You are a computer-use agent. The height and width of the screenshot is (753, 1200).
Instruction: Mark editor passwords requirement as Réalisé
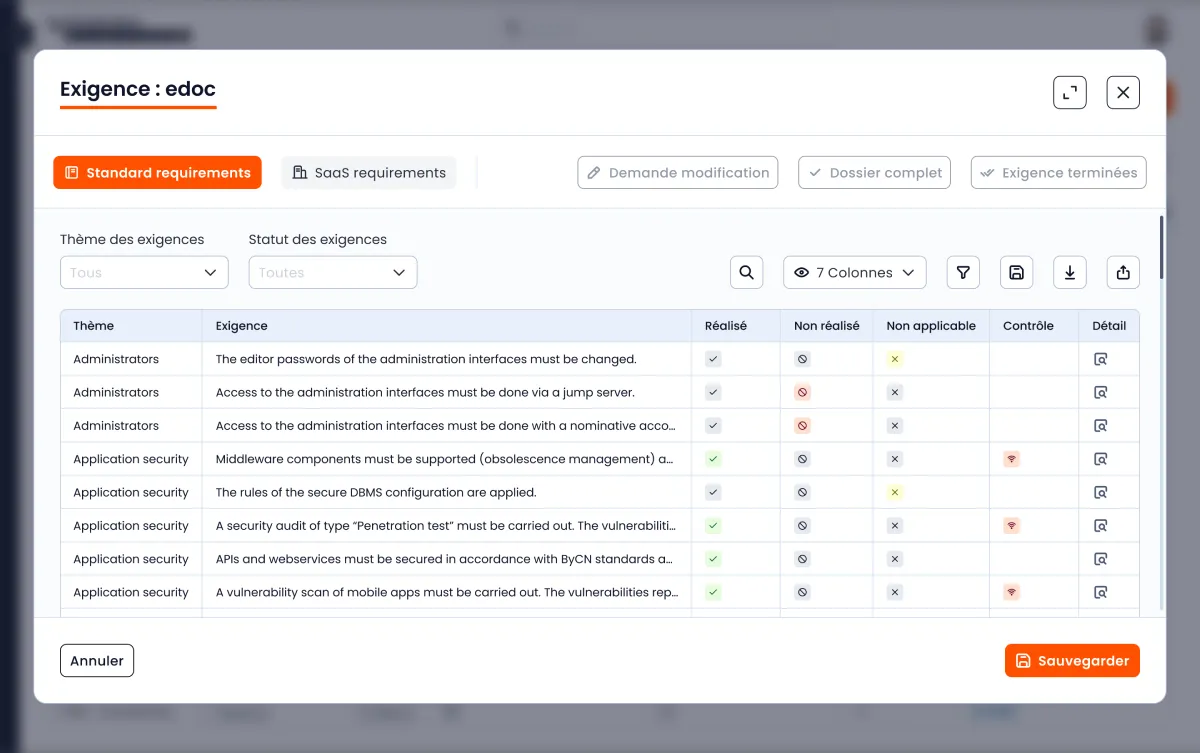713,359
